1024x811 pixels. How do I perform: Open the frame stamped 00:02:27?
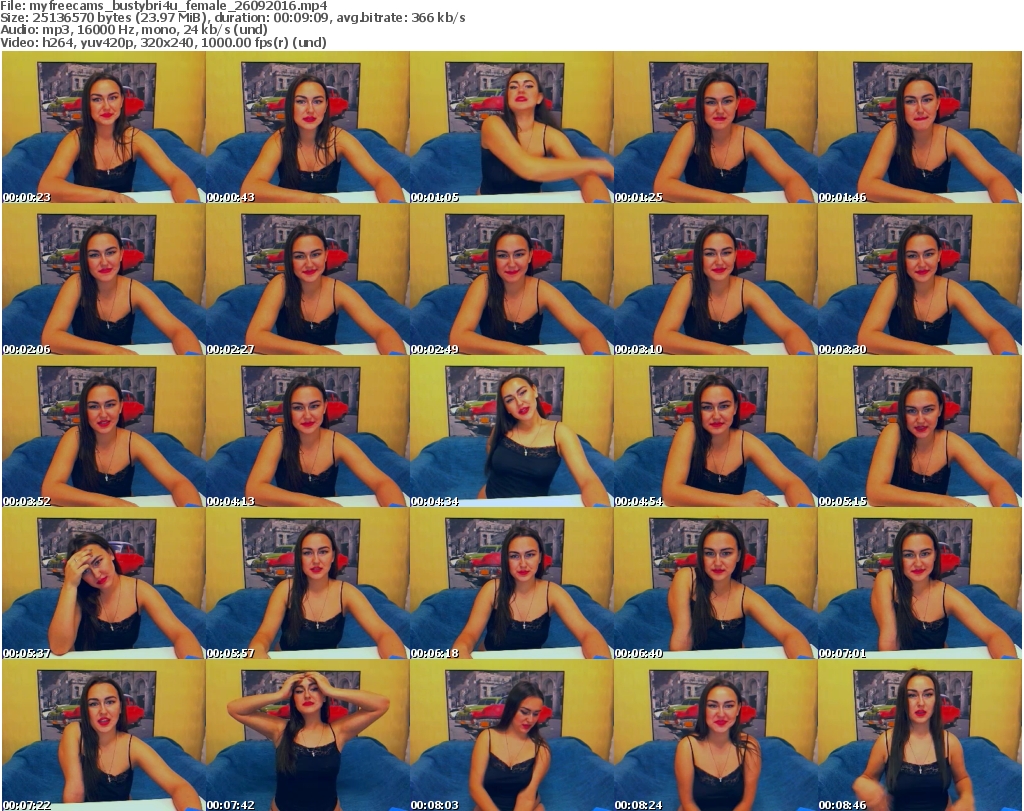point(308,279)
